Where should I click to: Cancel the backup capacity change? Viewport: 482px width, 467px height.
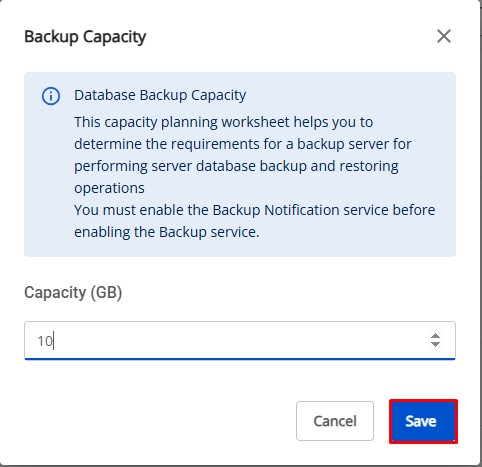coord(335,421)
